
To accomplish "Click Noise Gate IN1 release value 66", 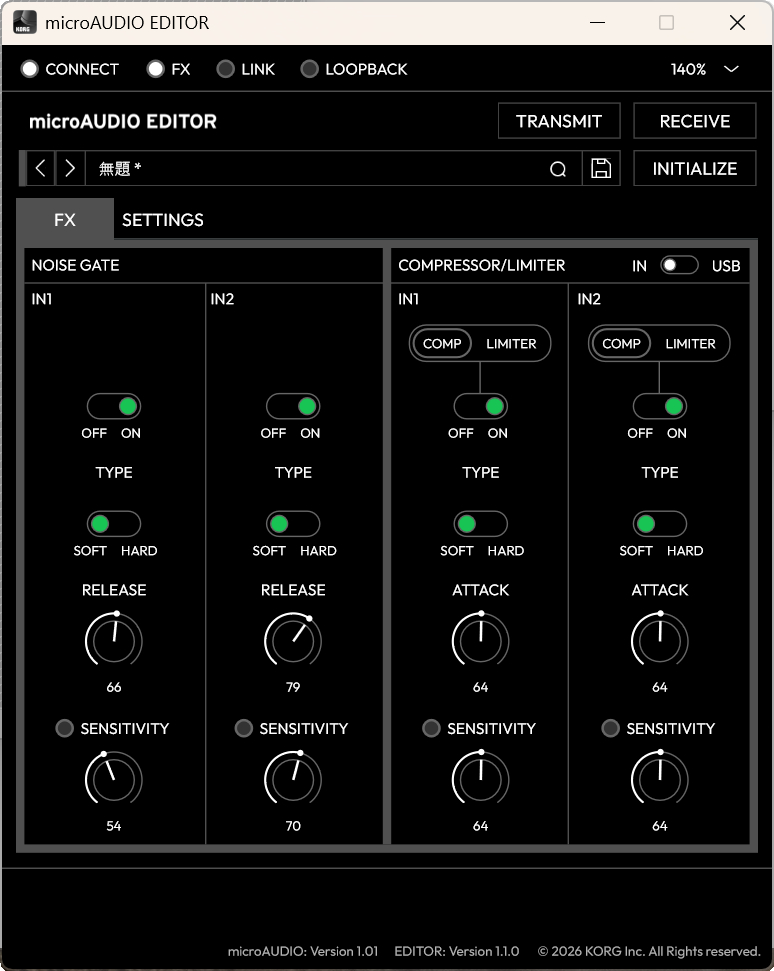I will coord(114,687).
